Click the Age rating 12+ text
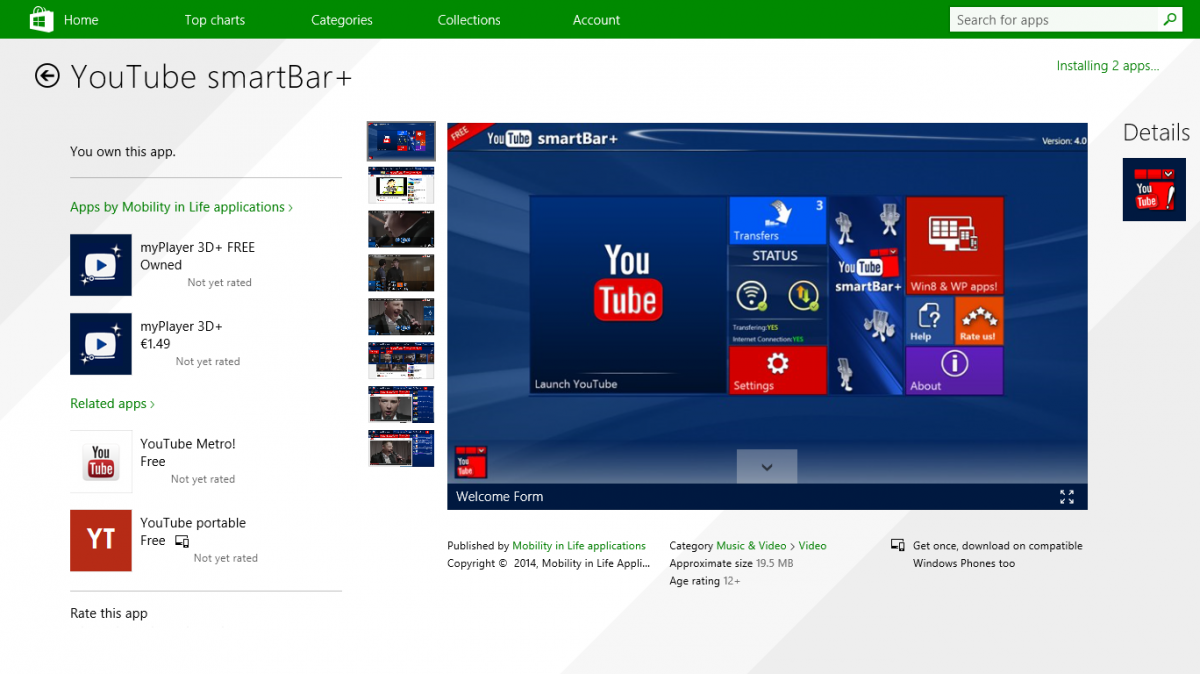Screen dimensions: 1200x674 tap(705, 581)
